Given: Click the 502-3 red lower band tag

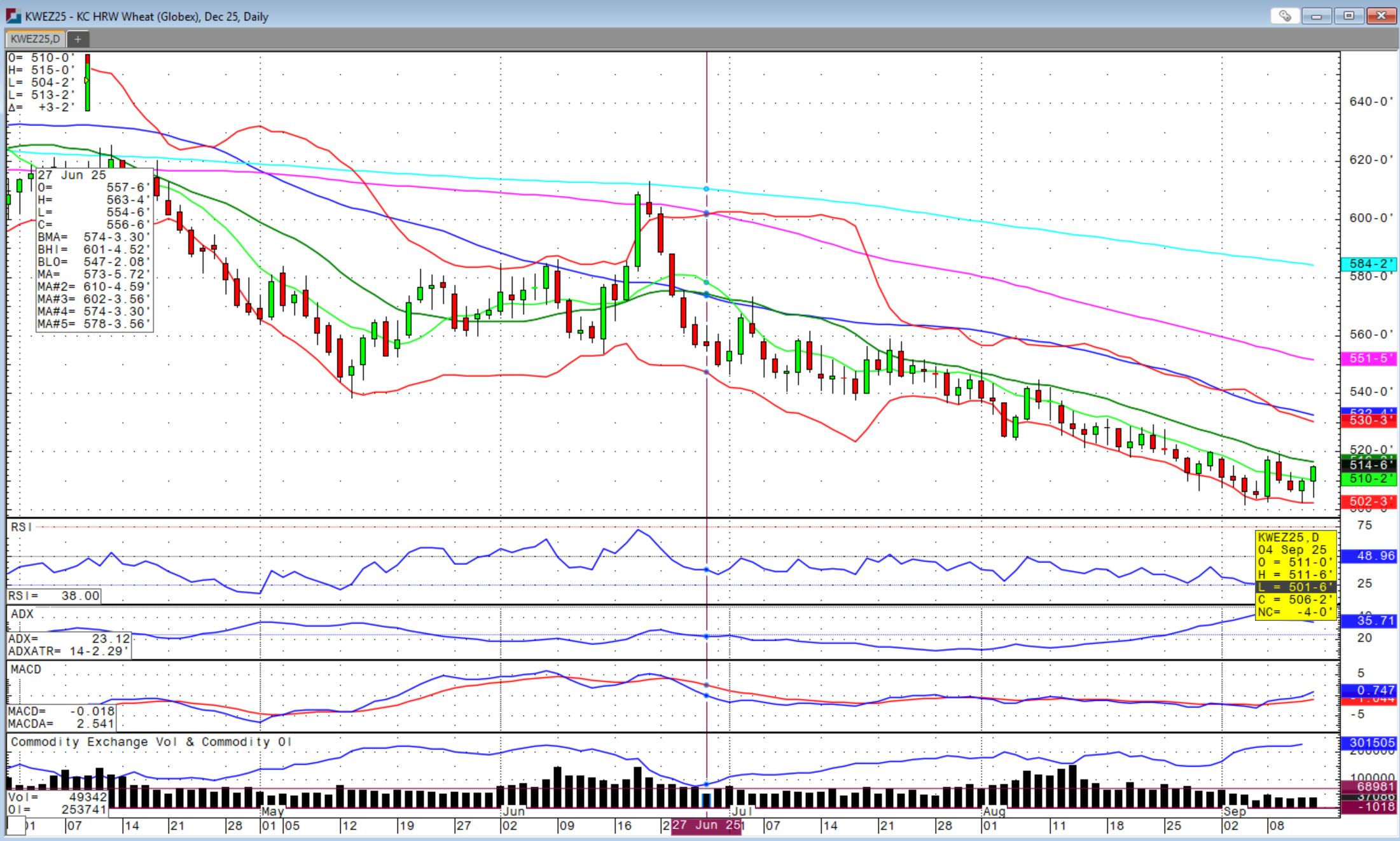Looking at the screenshot, I should coord(1369,502).
